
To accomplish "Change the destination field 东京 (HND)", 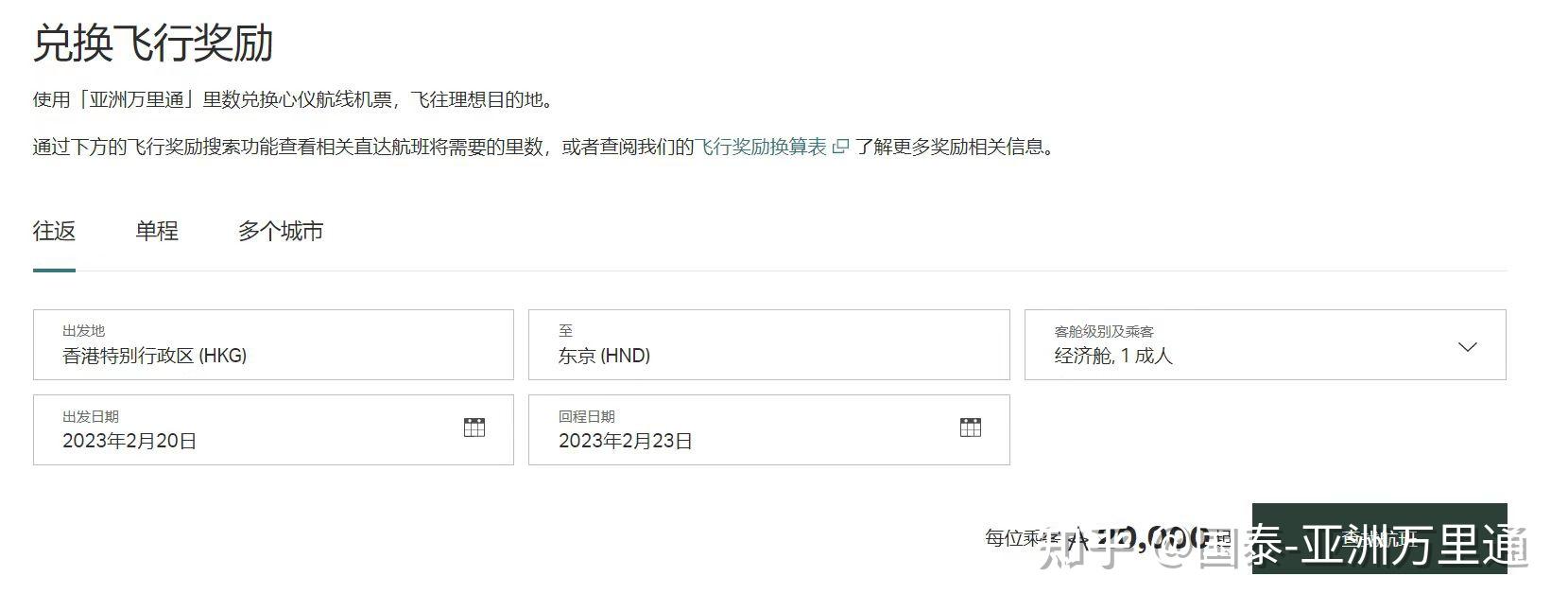I will click(768, 345).
